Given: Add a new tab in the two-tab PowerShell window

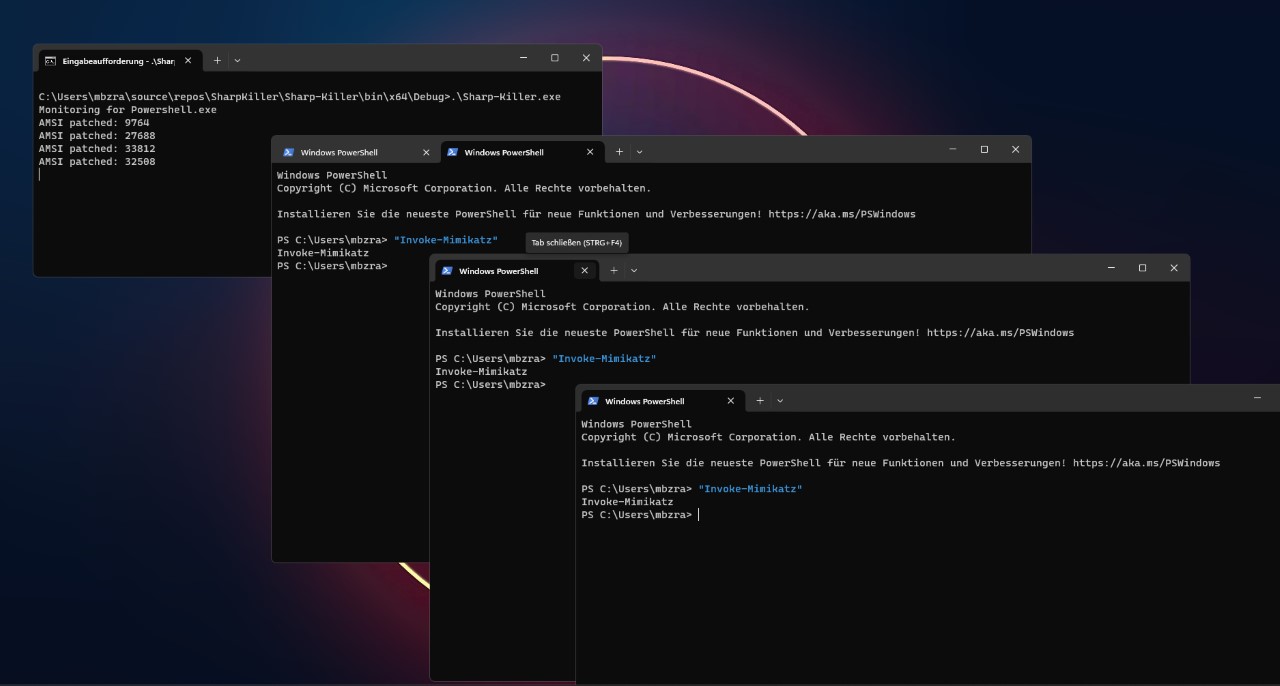Looking at the screenshot, I should point(619,152).
